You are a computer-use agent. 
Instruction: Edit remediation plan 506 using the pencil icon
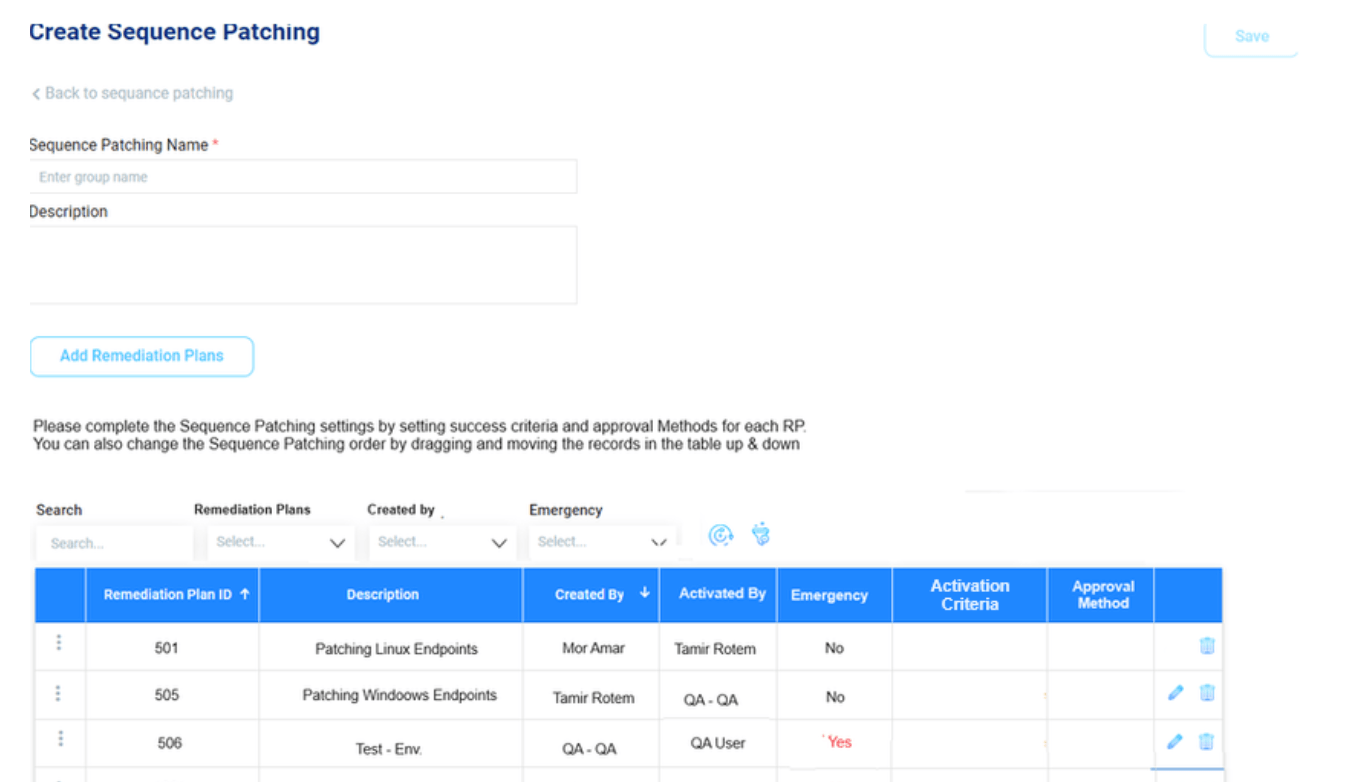tap(1176, 741)
